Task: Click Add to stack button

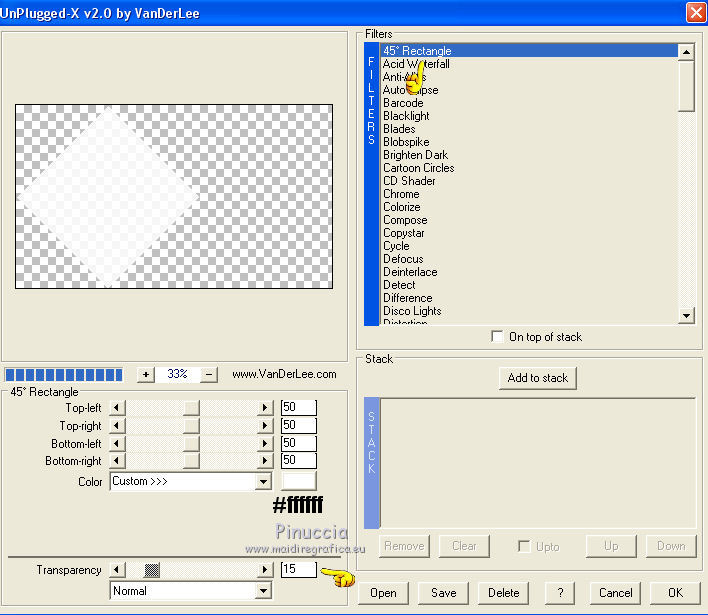Action: point(538,378)
